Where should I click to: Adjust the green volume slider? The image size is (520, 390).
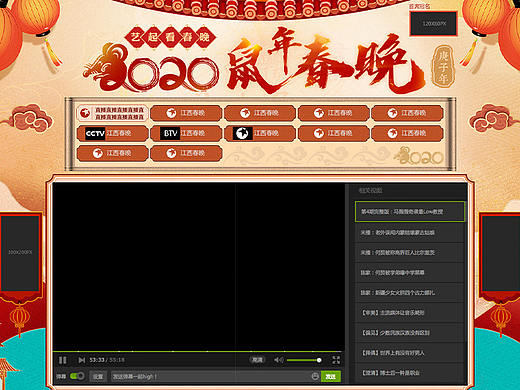(x=304, y=360)
